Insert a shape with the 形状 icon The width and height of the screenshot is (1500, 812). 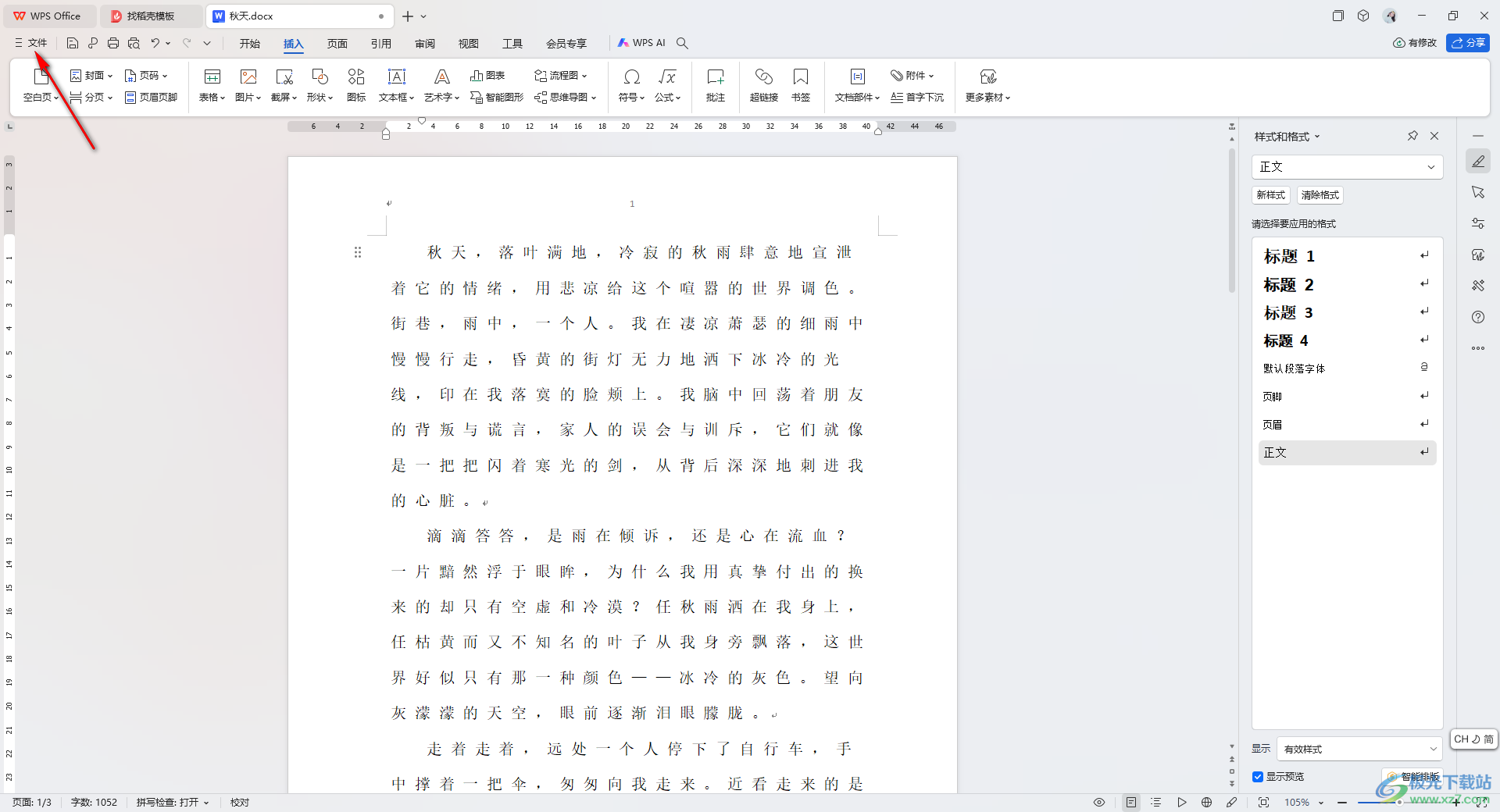[320, 77]
